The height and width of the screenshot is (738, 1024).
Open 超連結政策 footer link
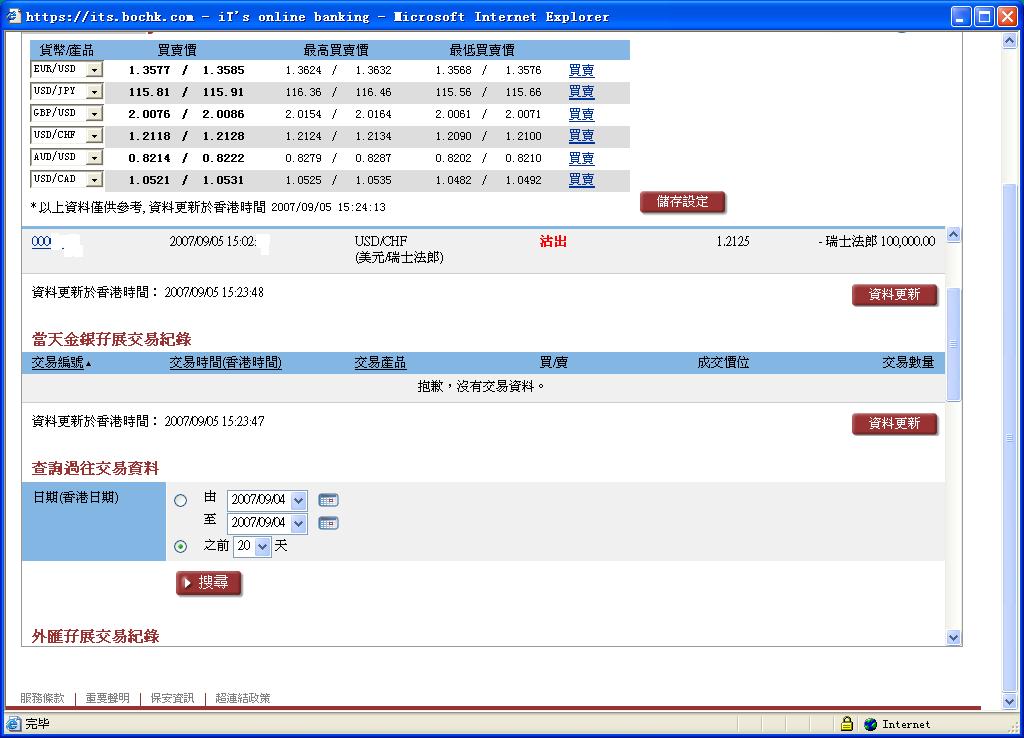(x=243, y=698)
